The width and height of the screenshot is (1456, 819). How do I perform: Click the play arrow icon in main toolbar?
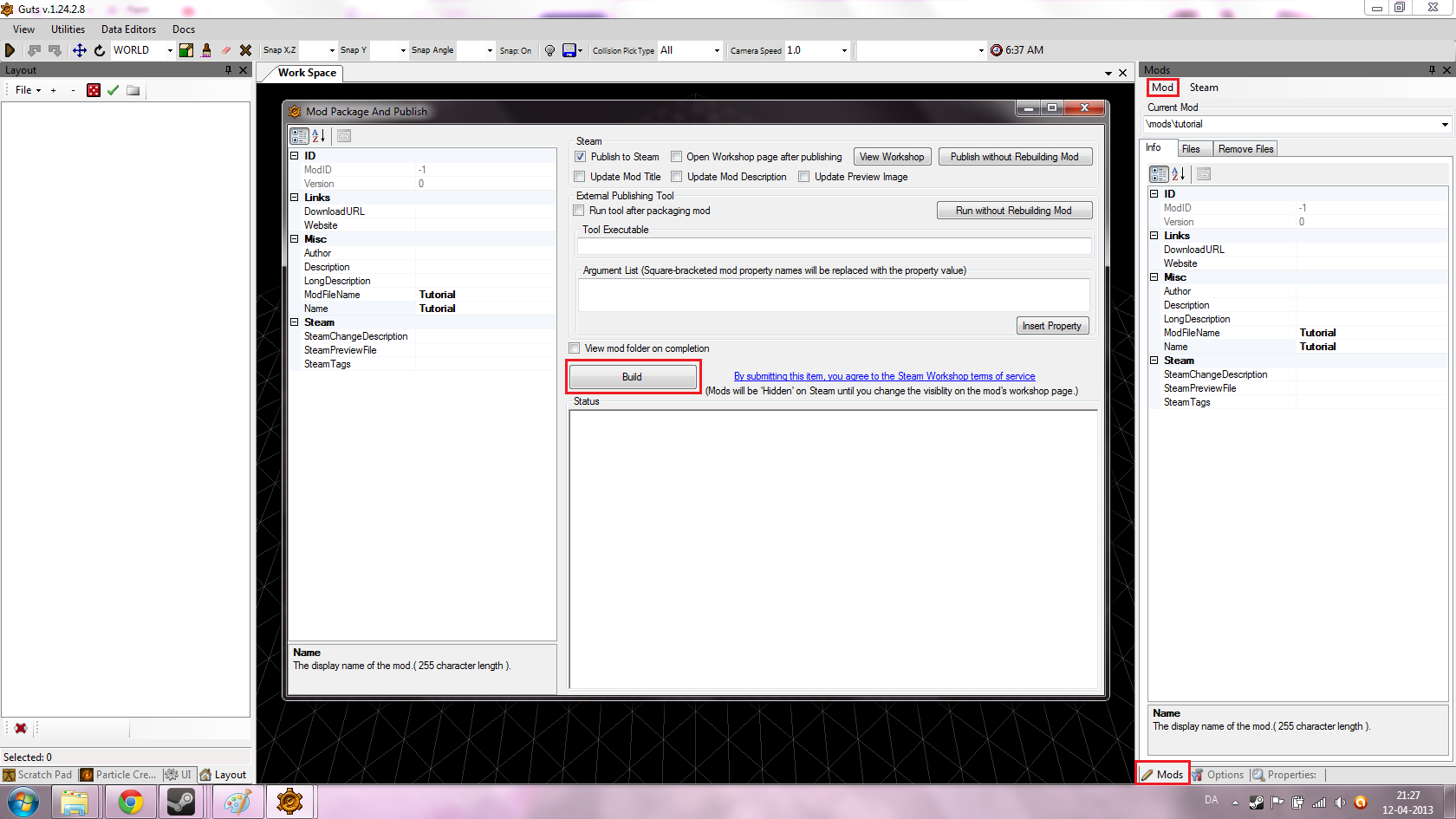10,50
